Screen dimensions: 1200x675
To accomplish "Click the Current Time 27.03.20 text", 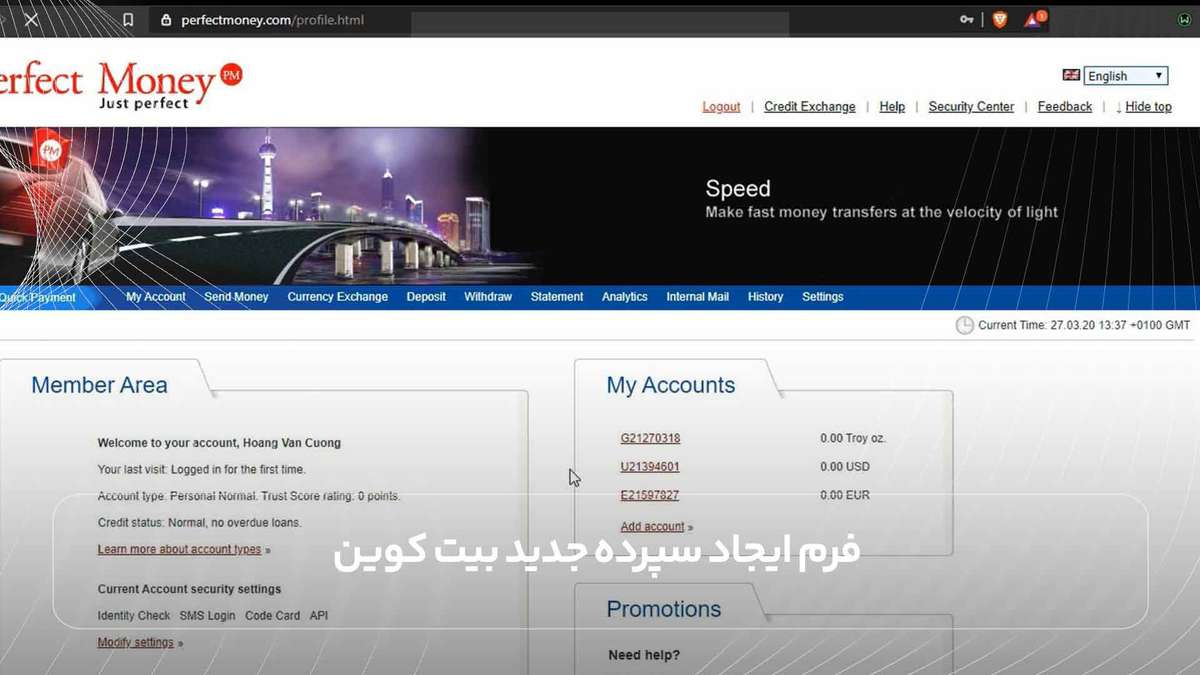I will pyautogui.click(x=1084, y=325).
